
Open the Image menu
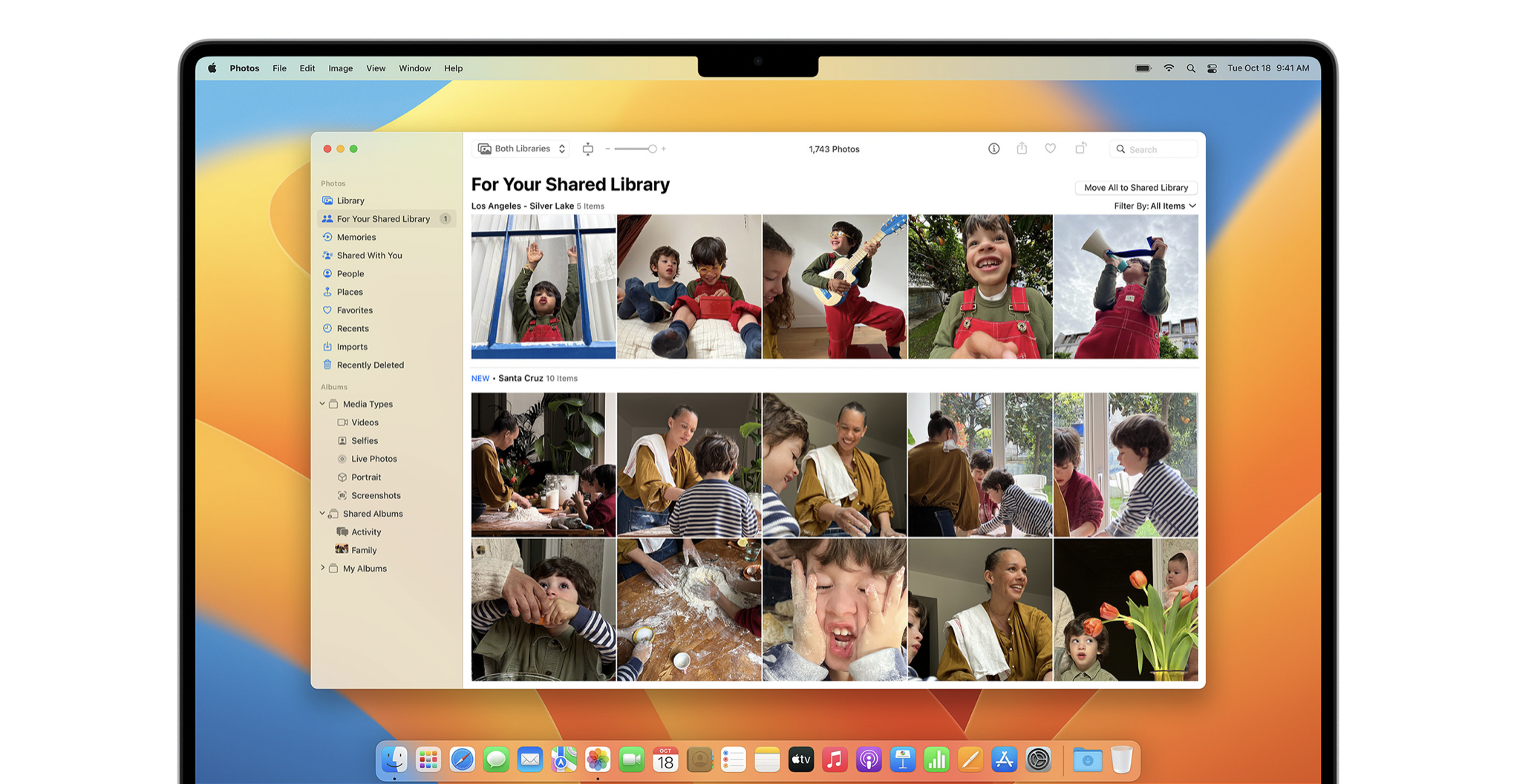[x=341, y=68]
